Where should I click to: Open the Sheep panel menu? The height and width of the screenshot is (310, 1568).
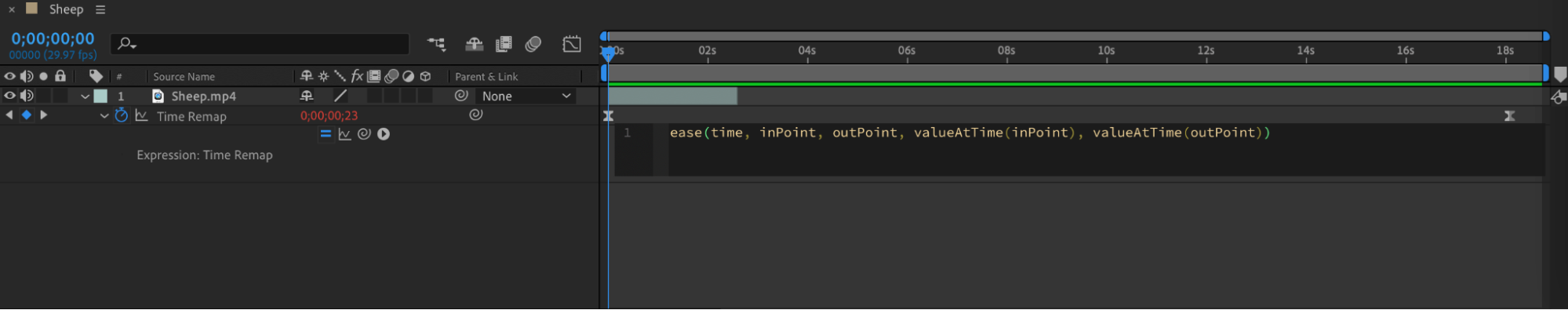(100, 9)
